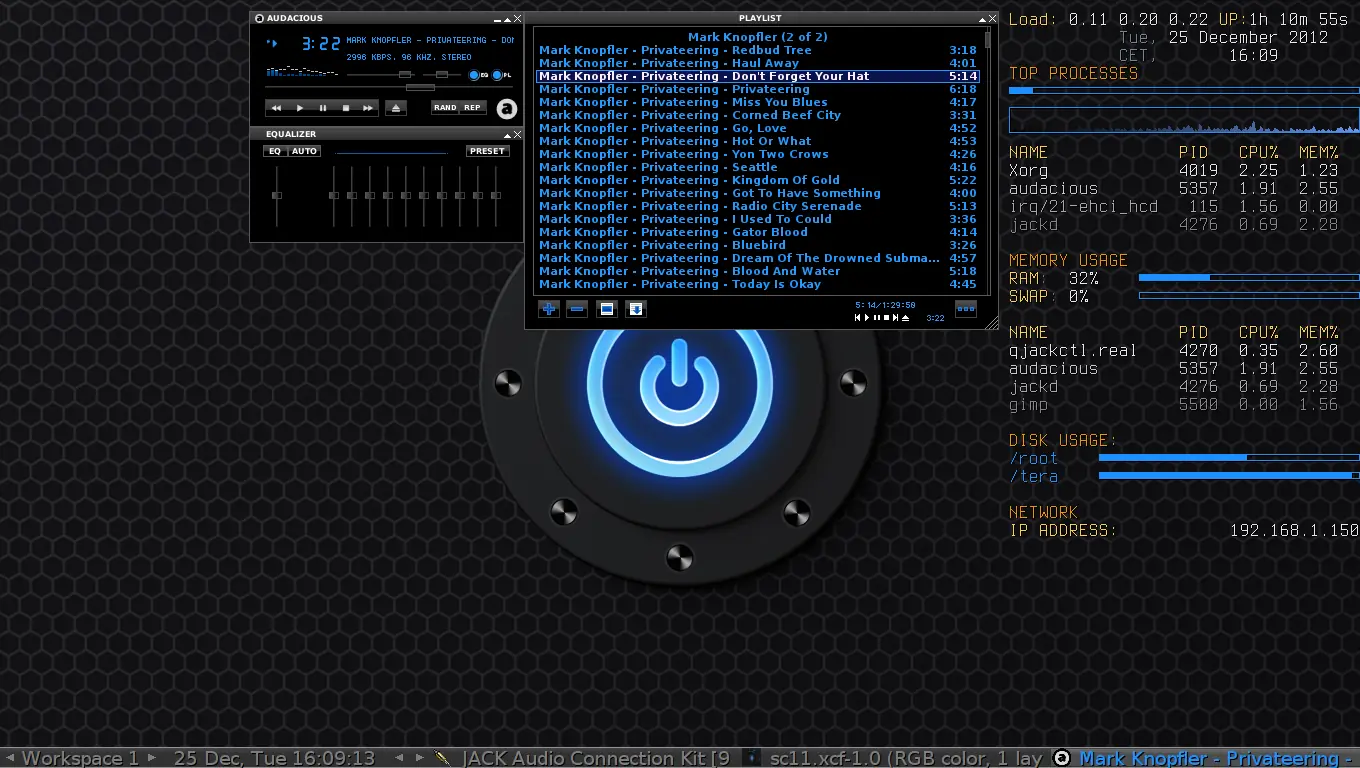Click the plus add-files button in the Playlist
The width and height of the screenshot is (1360, 768).
coord(549,309)
